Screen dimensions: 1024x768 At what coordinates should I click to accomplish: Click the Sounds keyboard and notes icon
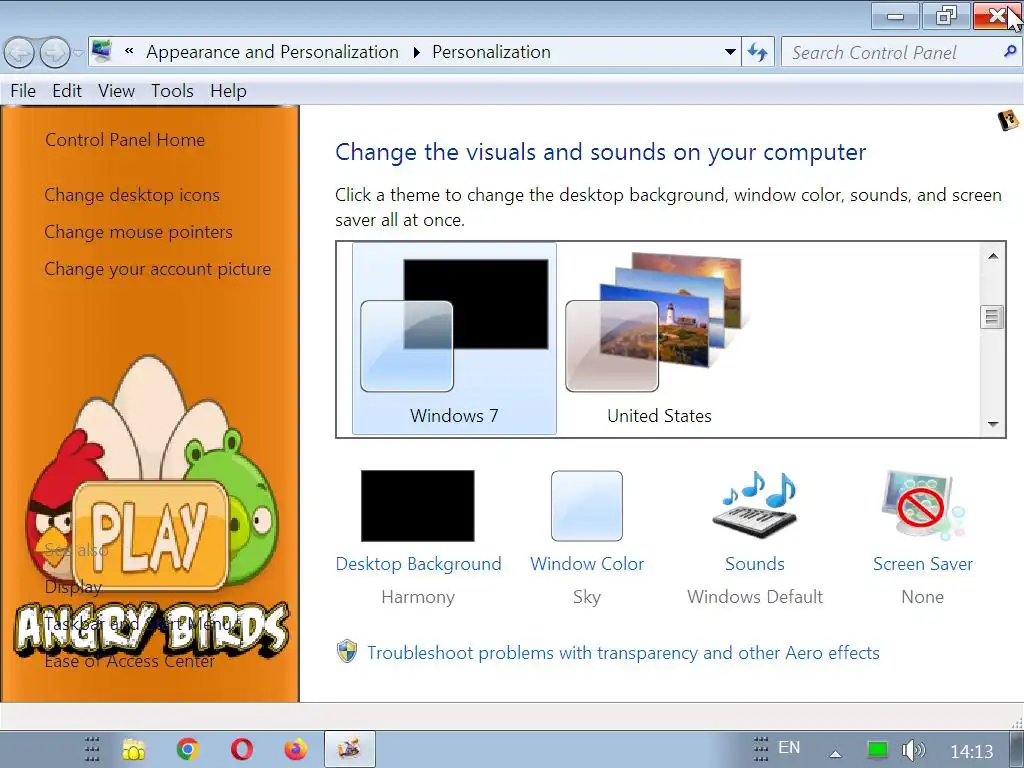[756, 505]
